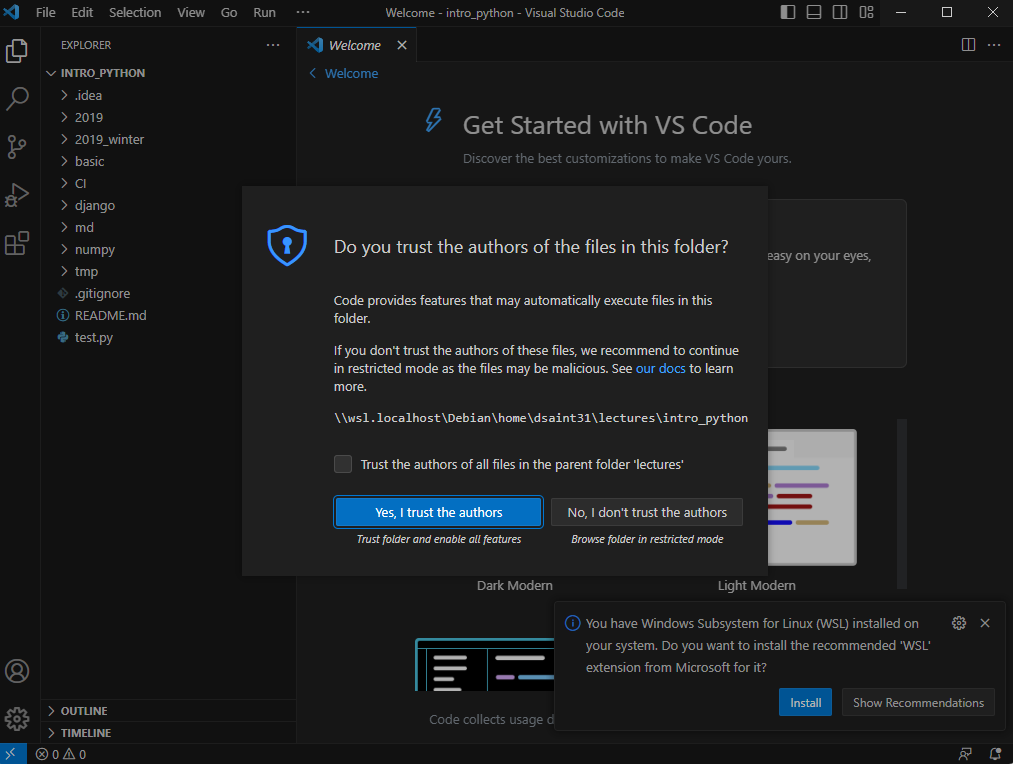
Task: Open the View menu
Action: [191, 12]
